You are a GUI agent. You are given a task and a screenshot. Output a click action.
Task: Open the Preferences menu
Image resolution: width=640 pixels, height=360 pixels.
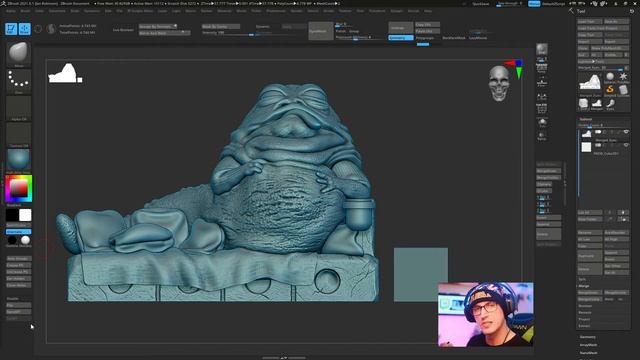coord(276,11)
